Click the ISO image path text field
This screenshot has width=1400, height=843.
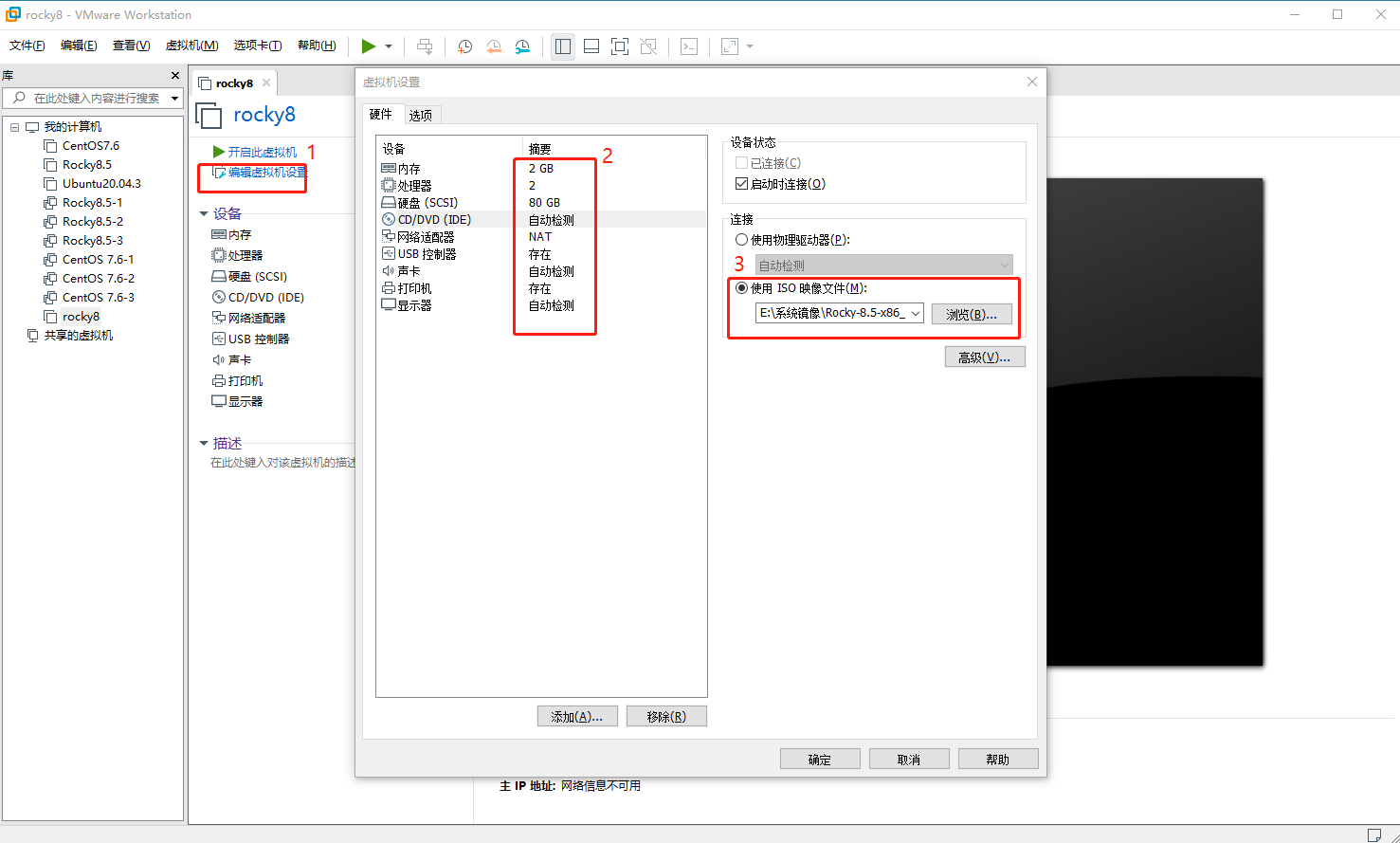pyautogui.click(x=831, y=313)
